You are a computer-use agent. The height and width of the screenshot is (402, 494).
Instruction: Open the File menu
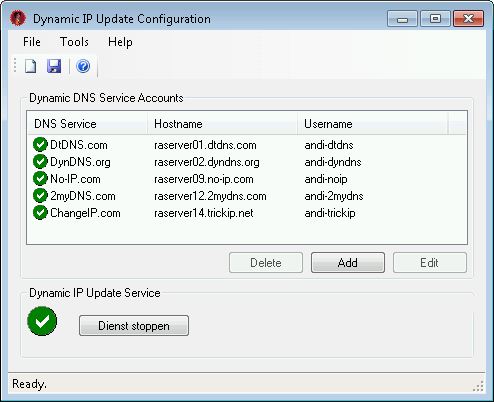point(32,42)
